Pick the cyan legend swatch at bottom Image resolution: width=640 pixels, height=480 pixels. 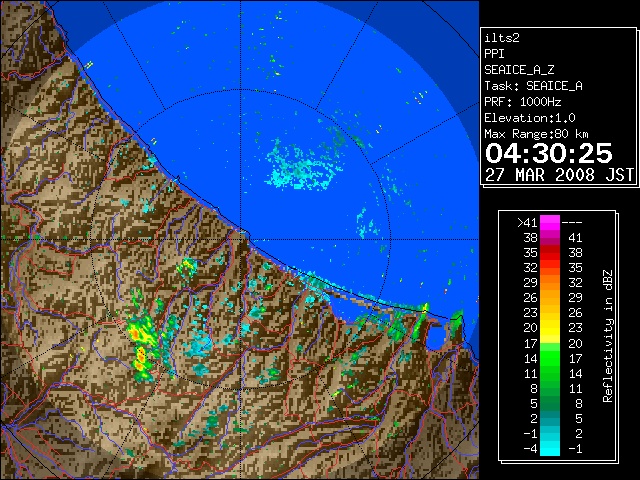click(x=550, y=449)
